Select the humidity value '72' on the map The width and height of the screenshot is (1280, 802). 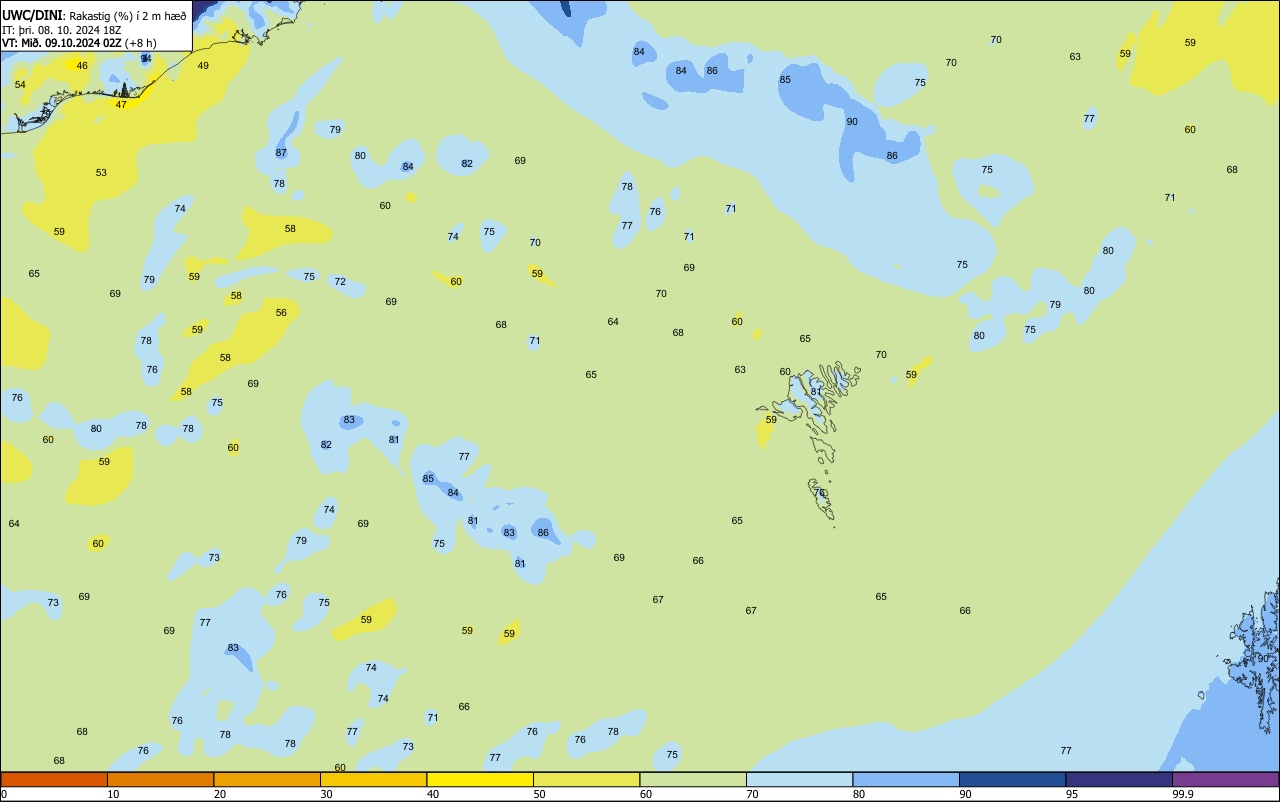tap(340, 282)
